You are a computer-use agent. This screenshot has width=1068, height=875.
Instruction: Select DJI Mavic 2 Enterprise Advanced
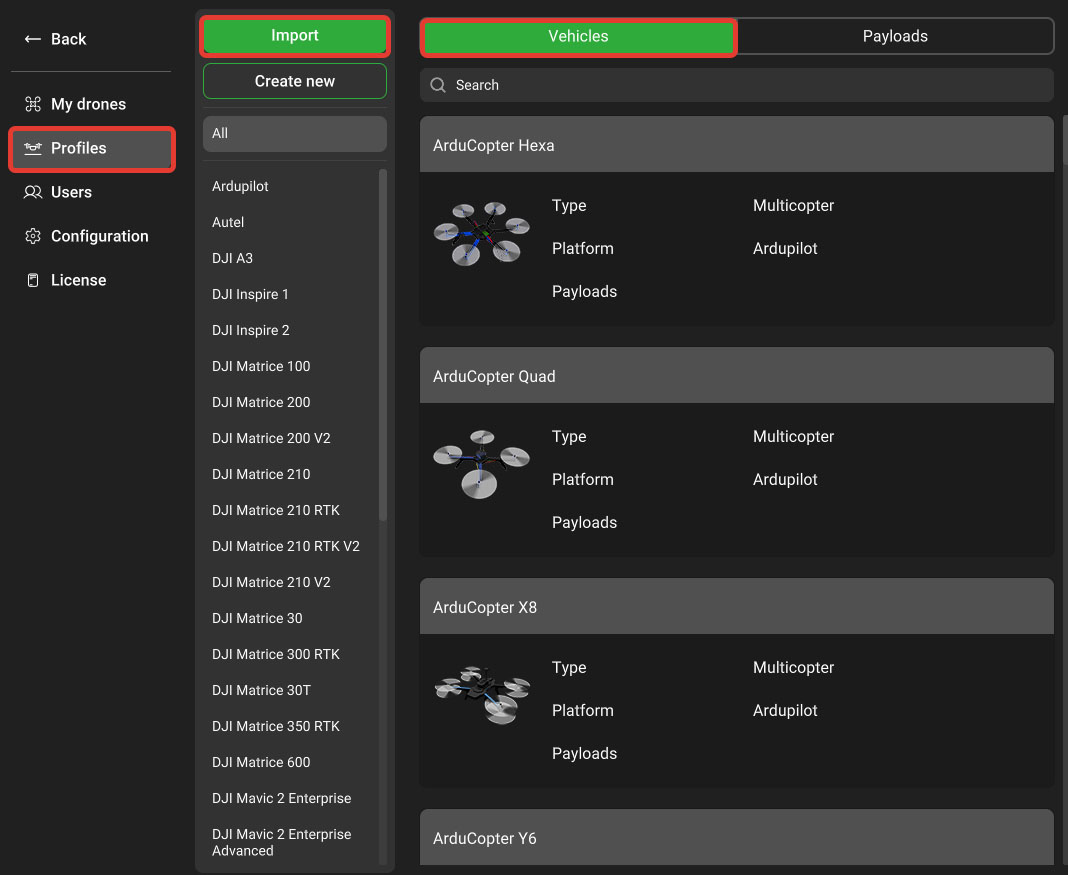[x=281, y=842]
